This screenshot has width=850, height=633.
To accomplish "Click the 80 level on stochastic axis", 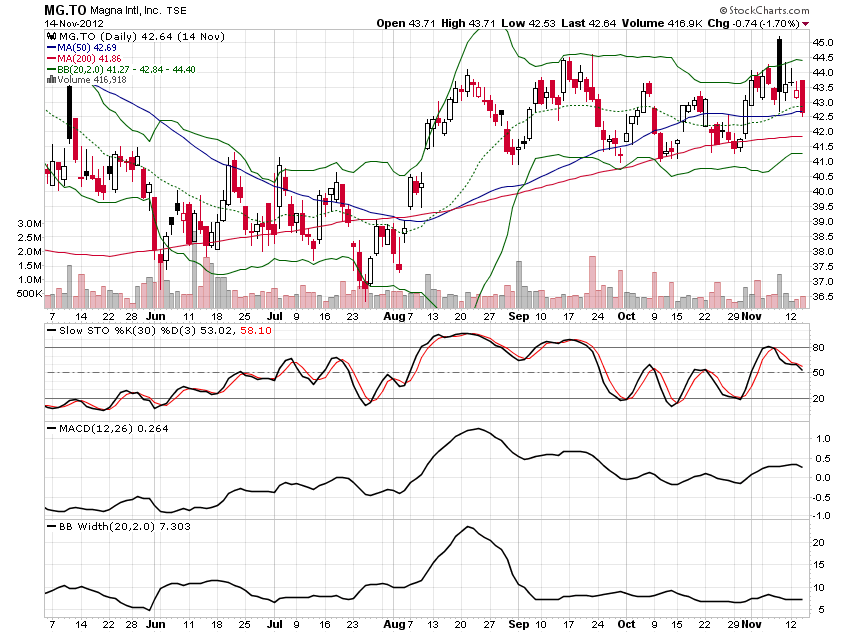I will pos(819,347).
